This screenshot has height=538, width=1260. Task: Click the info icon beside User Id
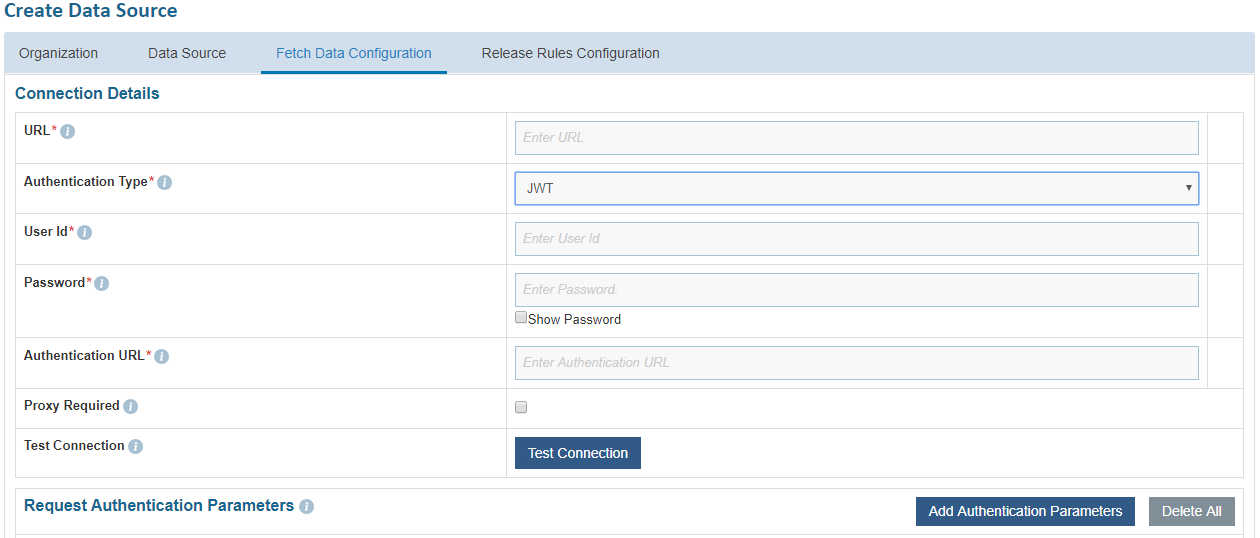coord(85,233)
